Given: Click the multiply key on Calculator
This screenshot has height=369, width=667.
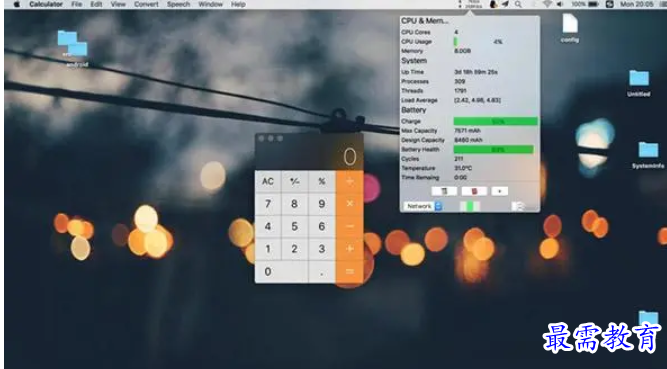Looking at the screenshot, I should coord(350,204).
